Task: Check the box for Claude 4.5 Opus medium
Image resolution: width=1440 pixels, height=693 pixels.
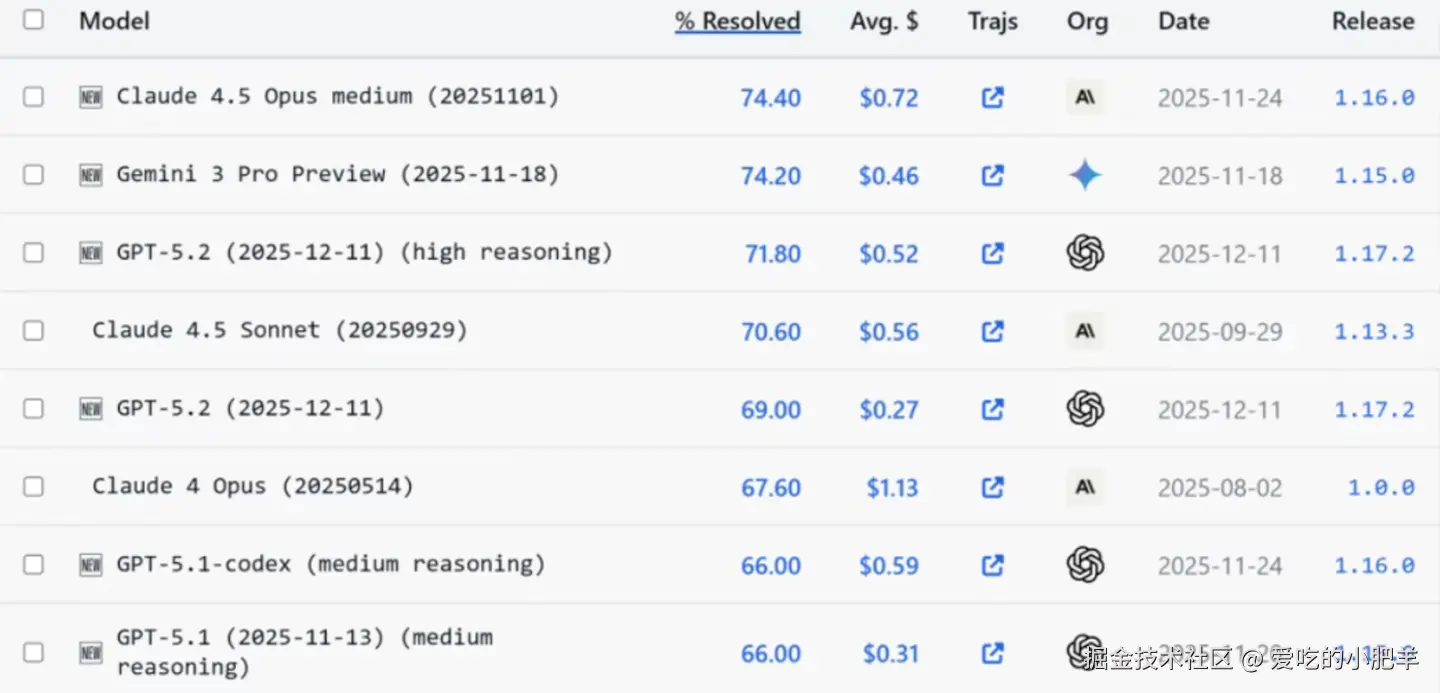Action: [x=34, y=97]
